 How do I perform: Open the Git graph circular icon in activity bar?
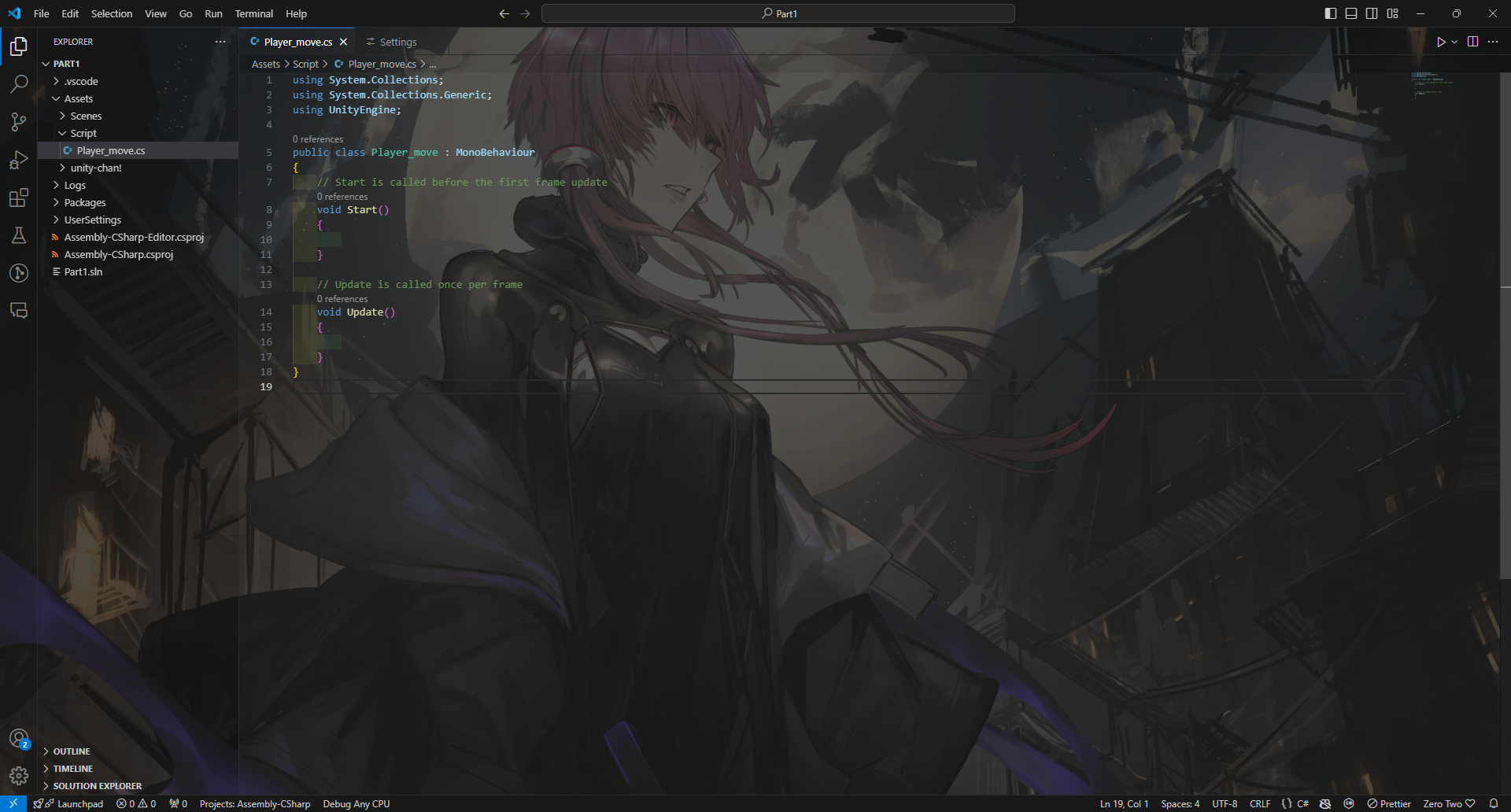pyautogui.click(x=19, y=273)
